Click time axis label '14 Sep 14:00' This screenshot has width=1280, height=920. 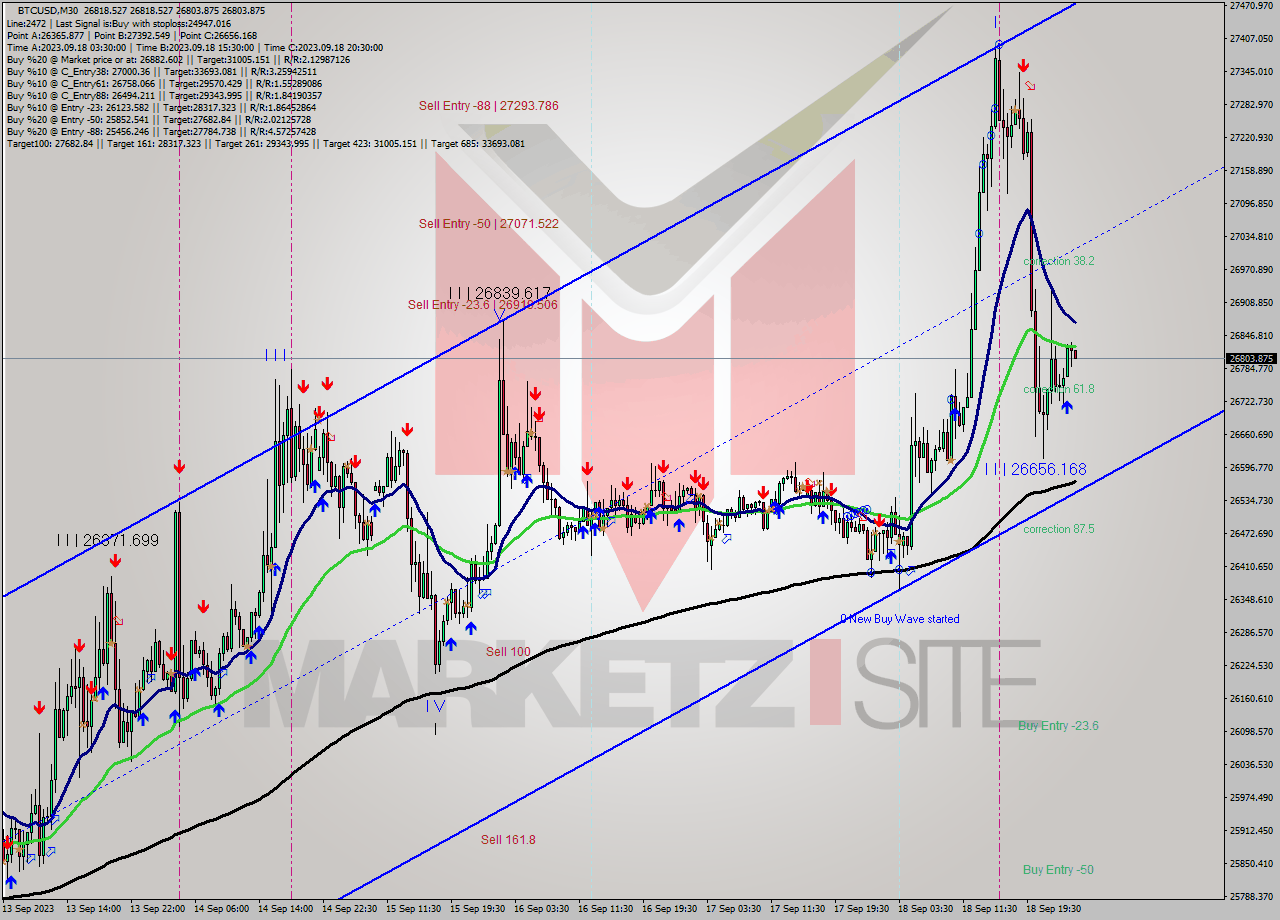(x=286, y=909)
